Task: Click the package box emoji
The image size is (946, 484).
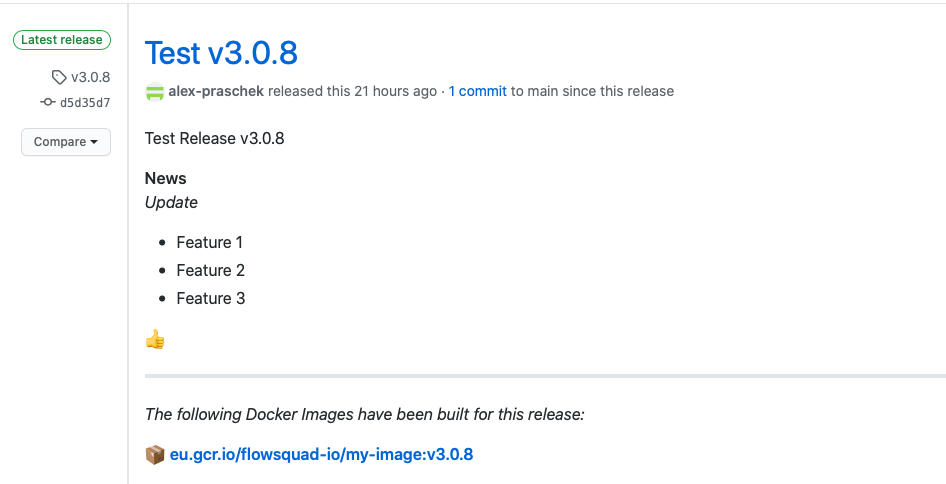Action: [x=155, y=455]
